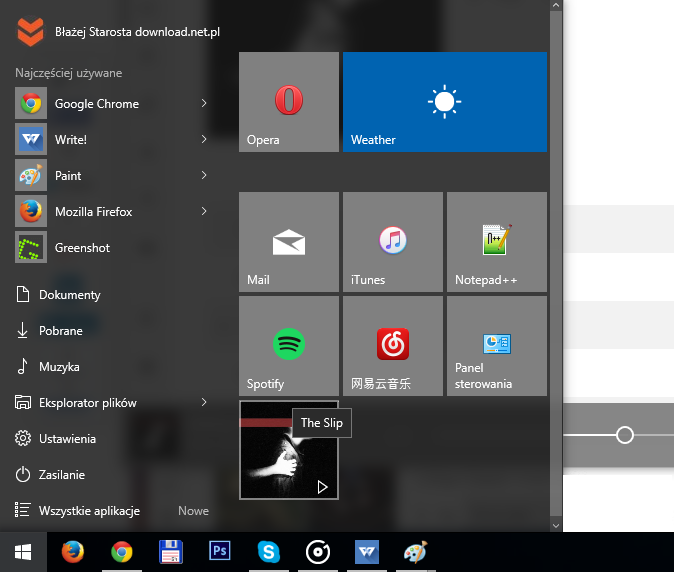Open Skype from the taskbar
The width and height of the screenshot is (674, 572).
[x=269, y=552]
